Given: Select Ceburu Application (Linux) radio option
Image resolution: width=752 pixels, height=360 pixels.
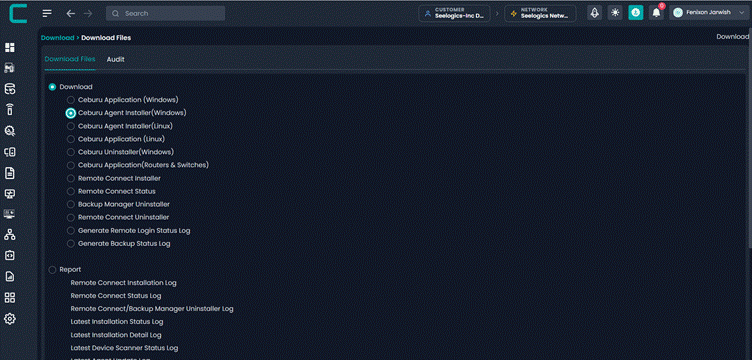Looking at the screenshot, I should pyautogui.click(x=70, y=139).
